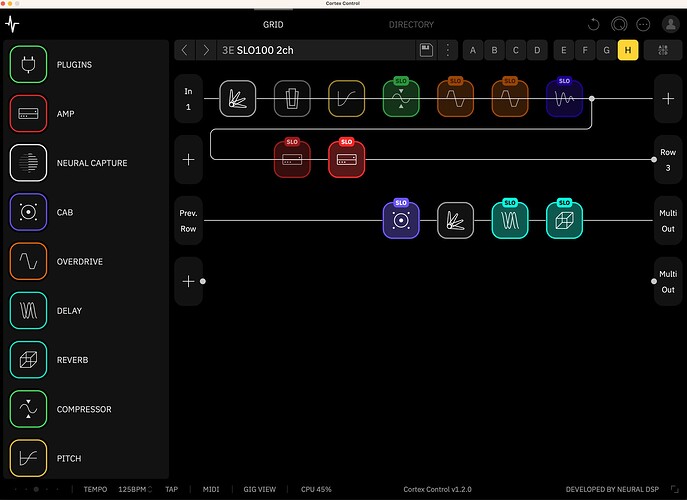
Task: Click the double-circle icon beside undo
Action: click(619, 25)
